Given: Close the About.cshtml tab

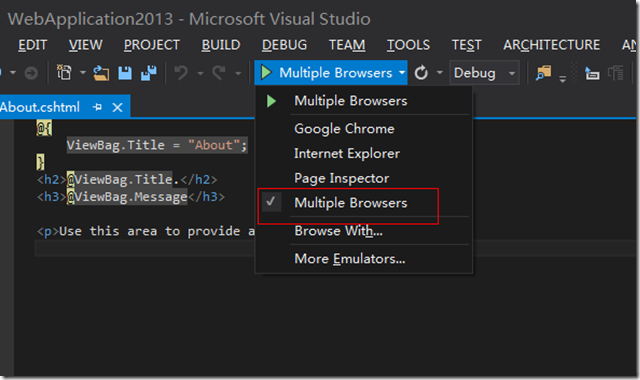Looking at the screenshot, I should coord(118,107).
